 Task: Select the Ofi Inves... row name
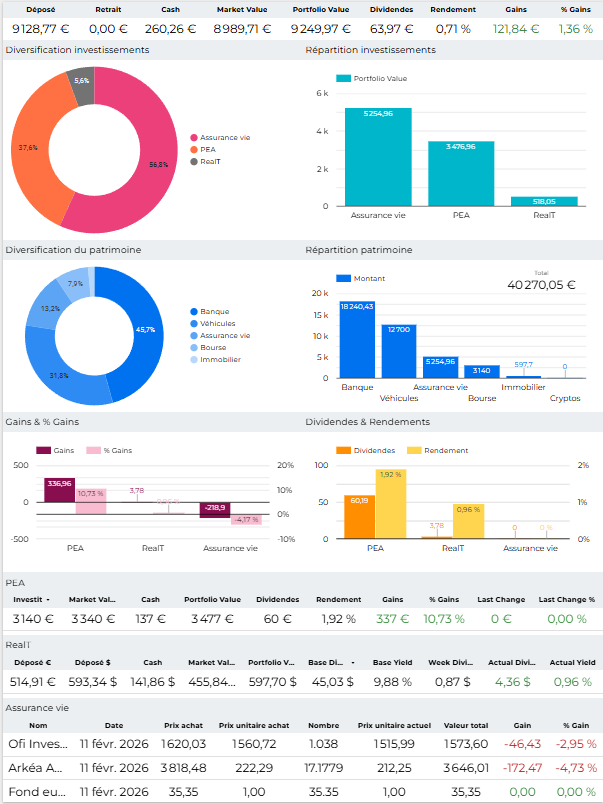coord(38,744)
